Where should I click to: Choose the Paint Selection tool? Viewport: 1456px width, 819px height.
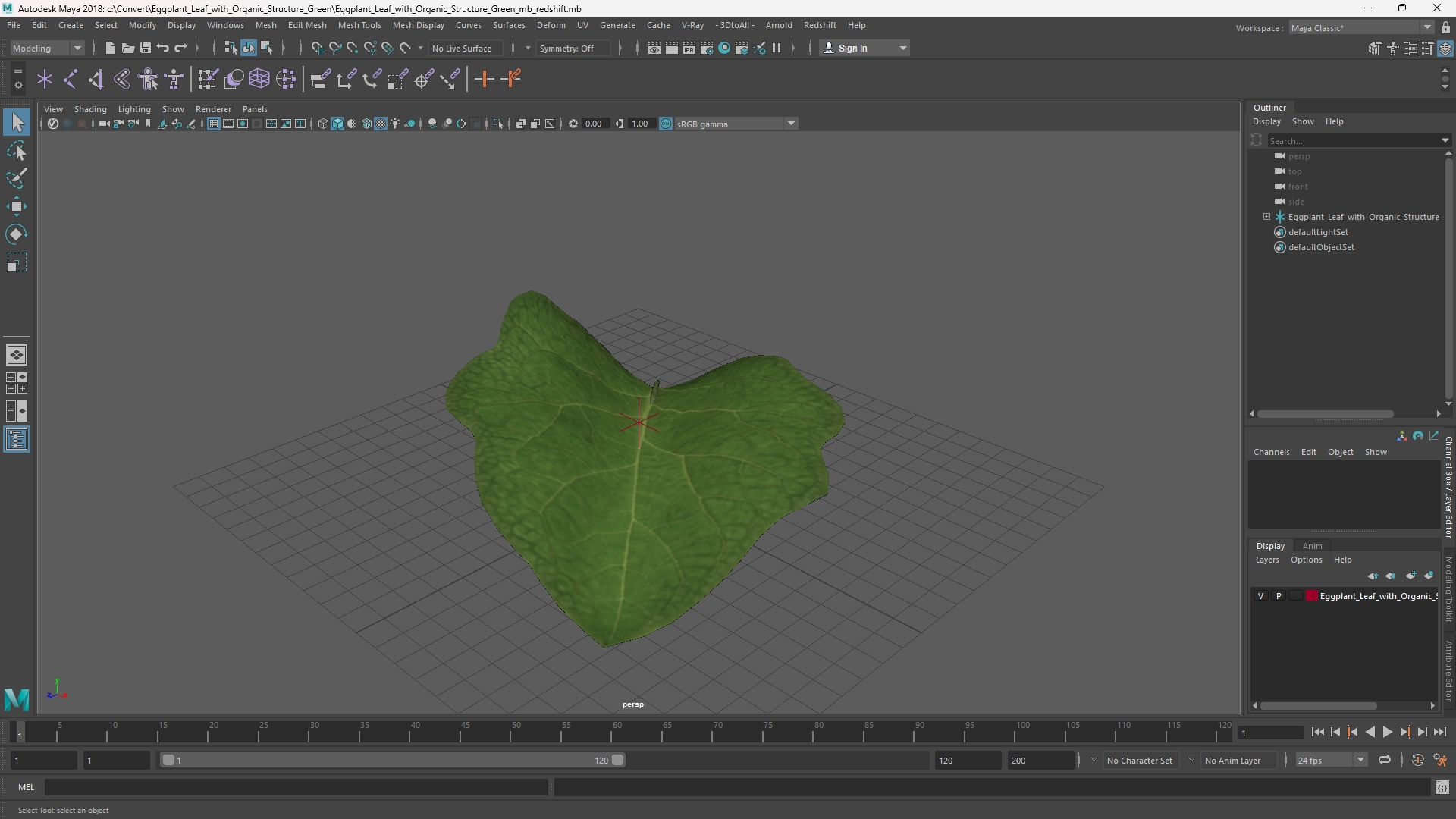click(17, 178)
